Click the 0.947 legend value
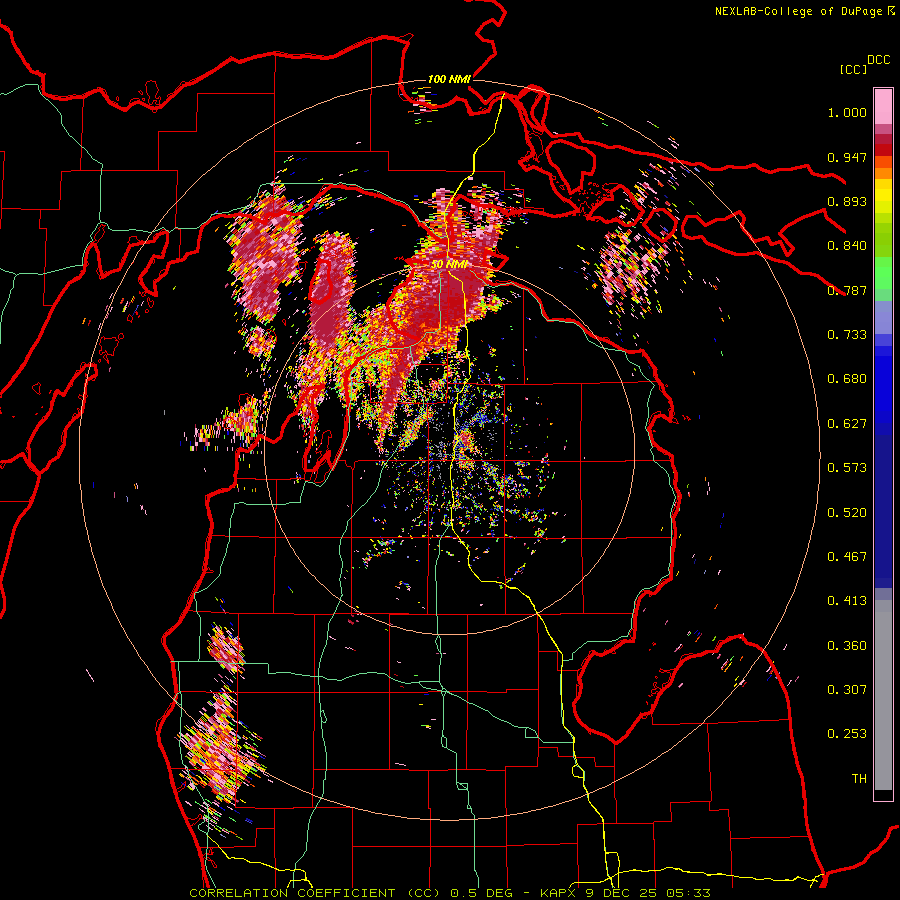The height and width of the screenshot is (900, 900). coord(847,157)
